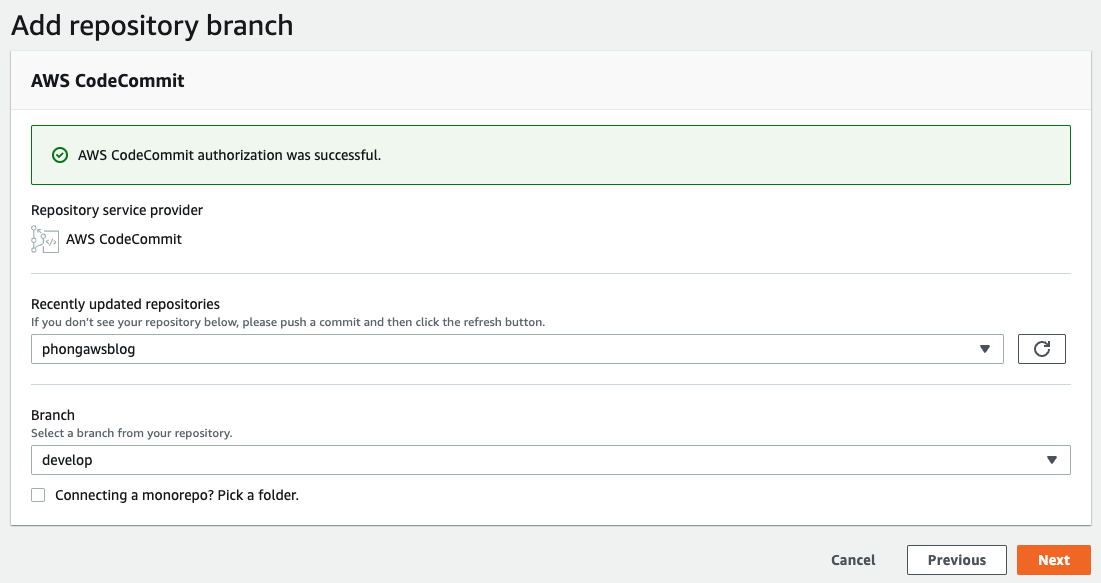Click the 'Repository service provider' label
Image resolution: width=1101 pixels, height=583 pixels.
pyautogui.click(x=117, y=210)
